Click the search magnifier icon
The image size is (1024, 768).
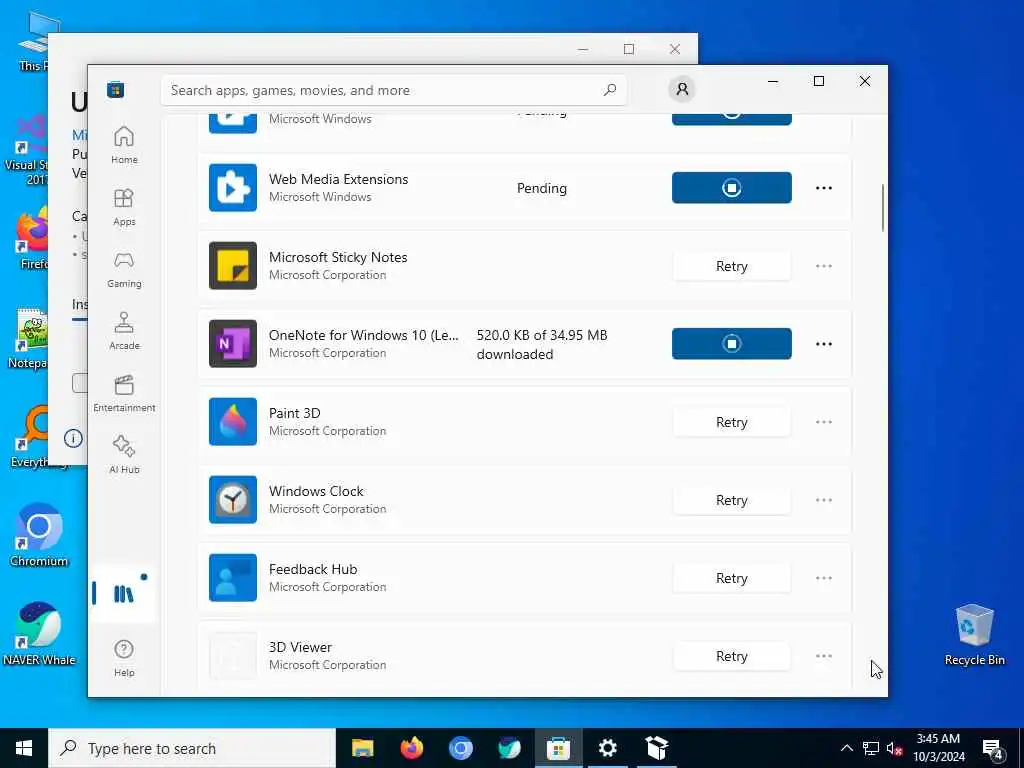coord(609,90)
